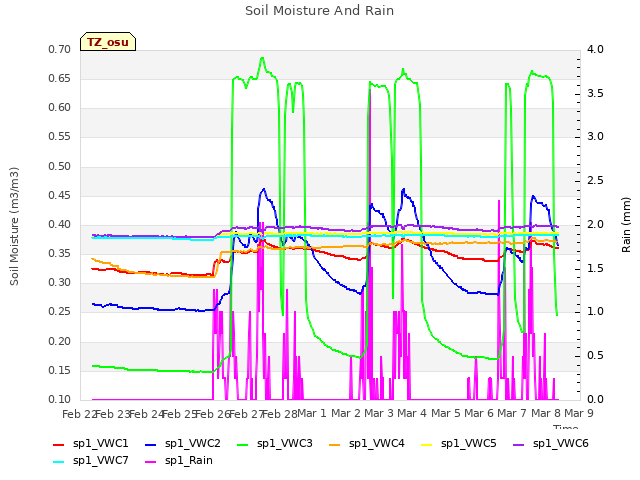Click the red sp1_VWC1 legend swatch
Viewport: 640px width, 480px height.
tap(59, 444)
